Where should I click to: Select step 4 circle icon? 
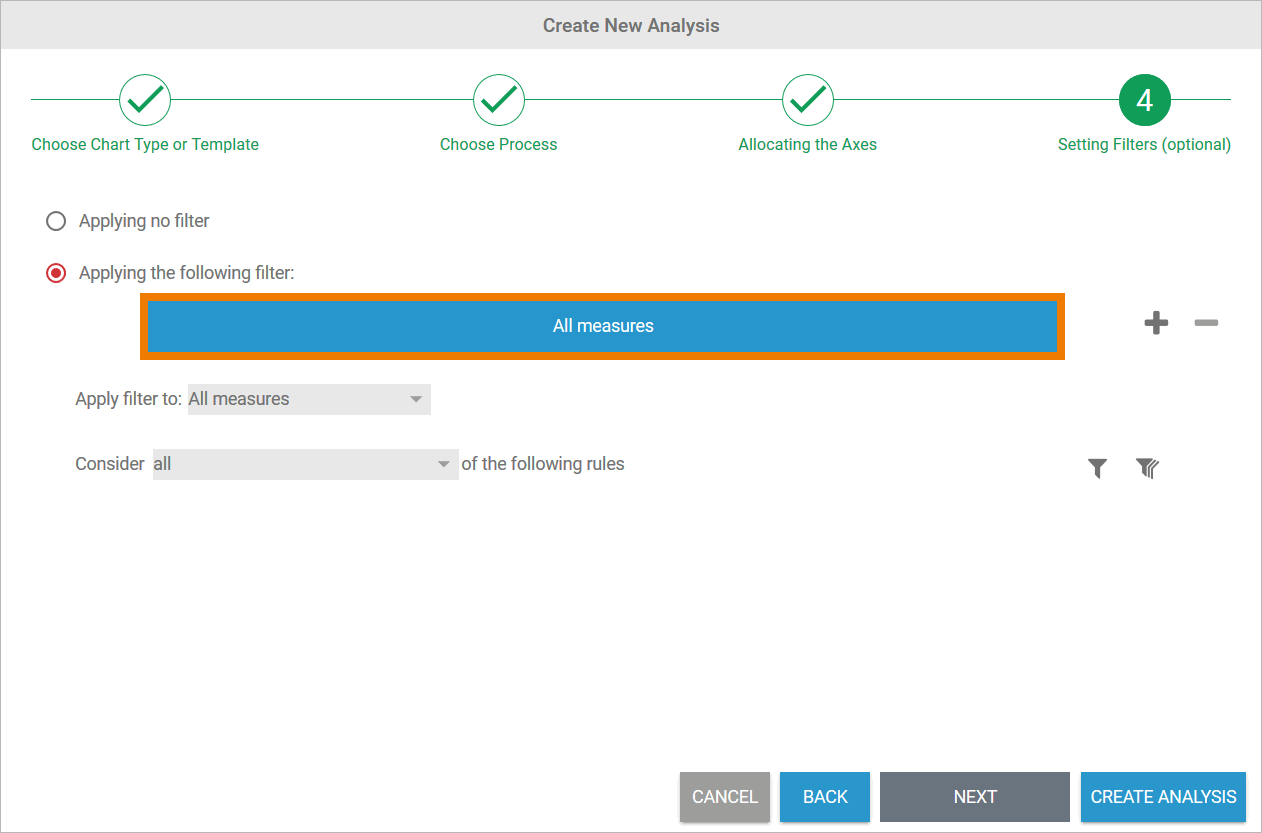1145,99
